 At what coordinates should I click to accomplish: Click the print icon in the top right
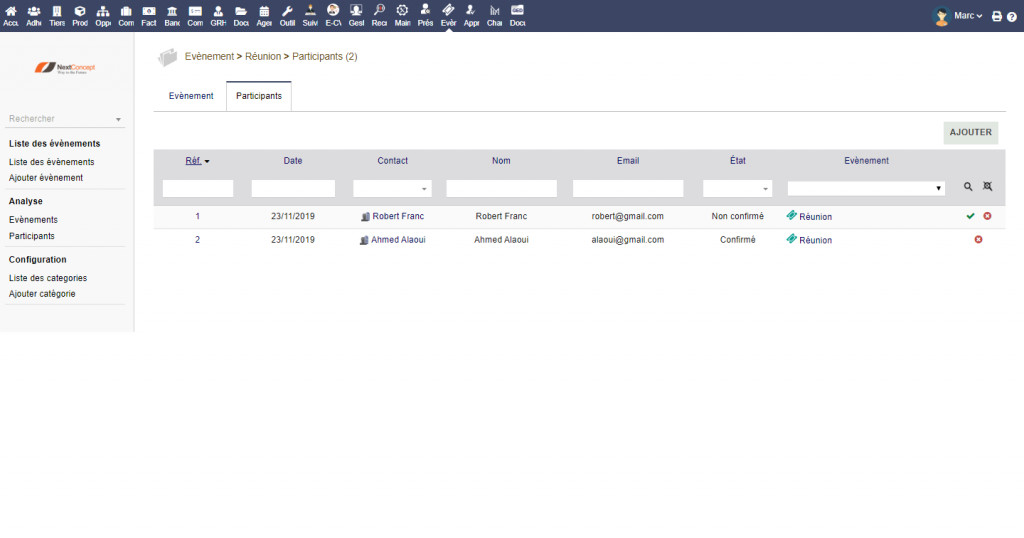(x=996, y=17)
